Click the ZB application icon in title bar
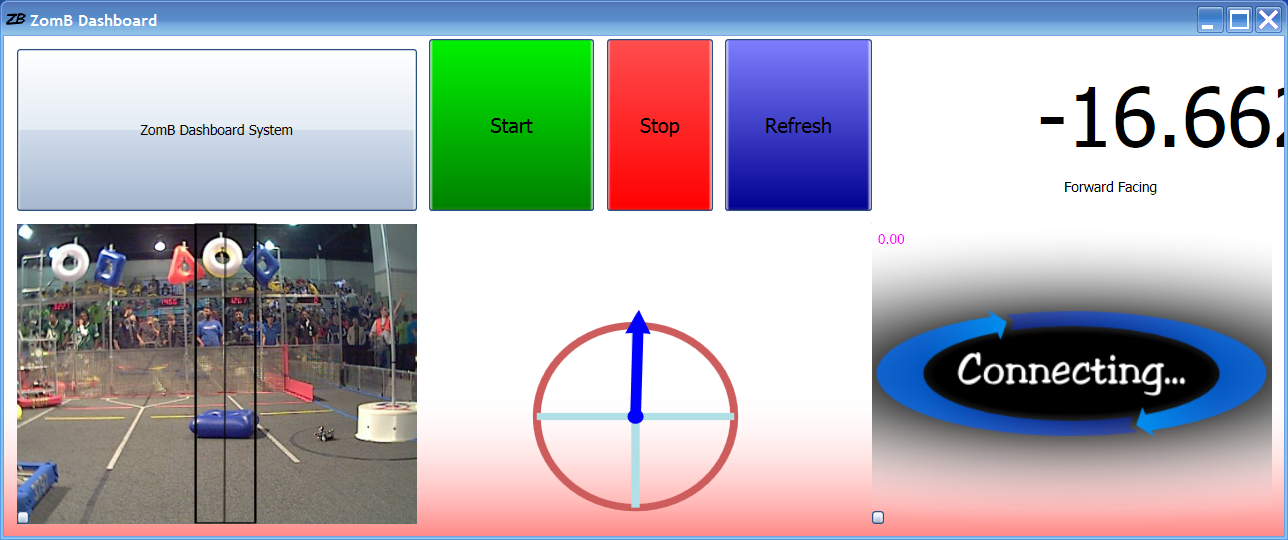 pos(15,19)
